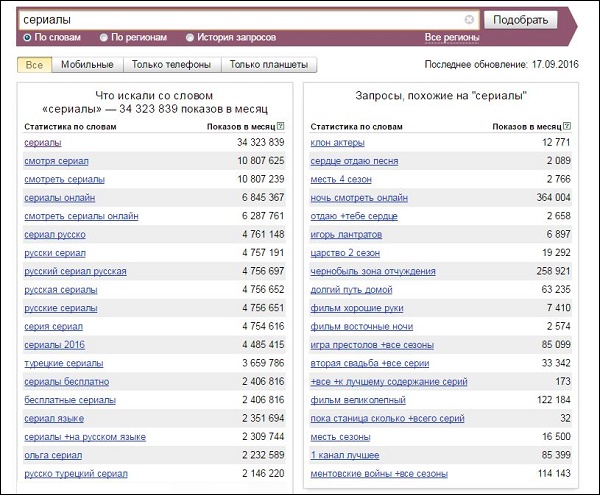Click the 'Последнее обновление: 17.09.2016' text
The width and height of the screenshot is (600, 495).
point(502,64)
